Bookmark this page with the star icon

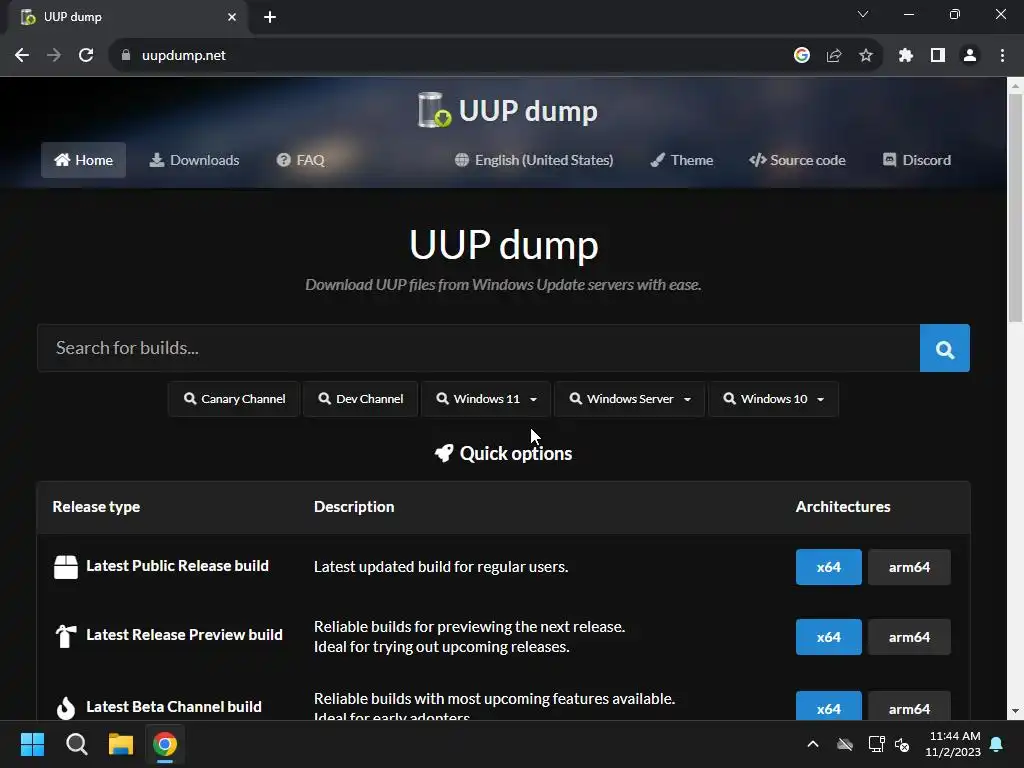(866, 56)
